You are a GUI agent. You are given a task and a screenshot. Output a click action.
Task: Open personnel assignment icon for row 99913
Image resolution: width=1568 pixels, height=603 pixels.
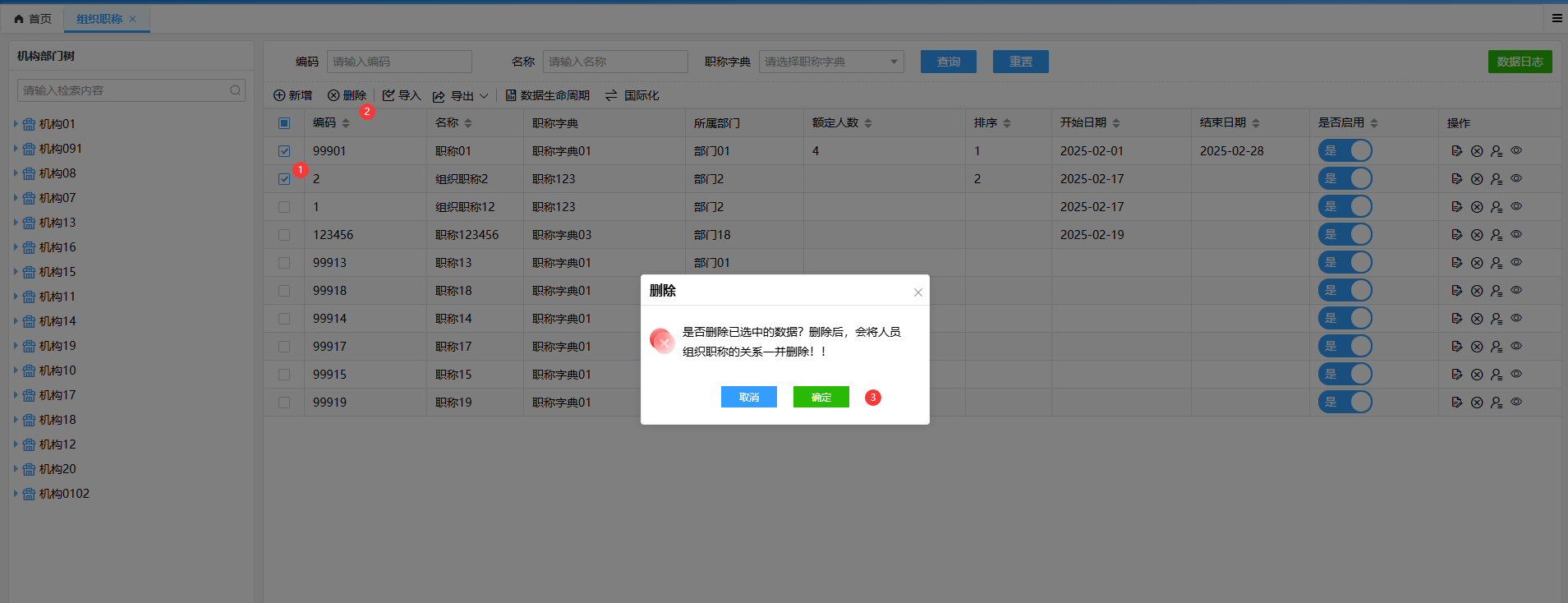(1496, 263)
